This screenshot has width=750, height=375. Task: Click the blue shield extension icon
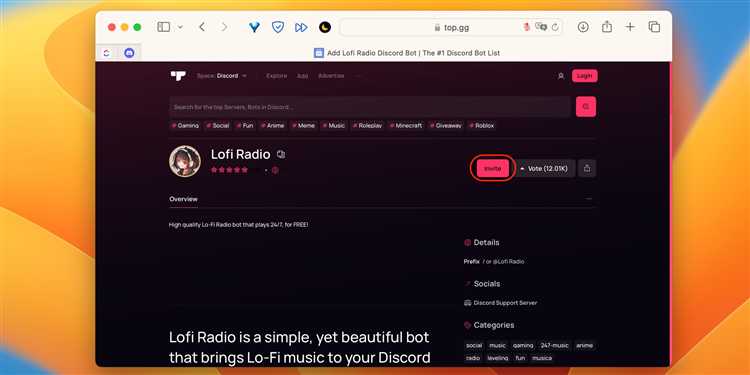278,27
